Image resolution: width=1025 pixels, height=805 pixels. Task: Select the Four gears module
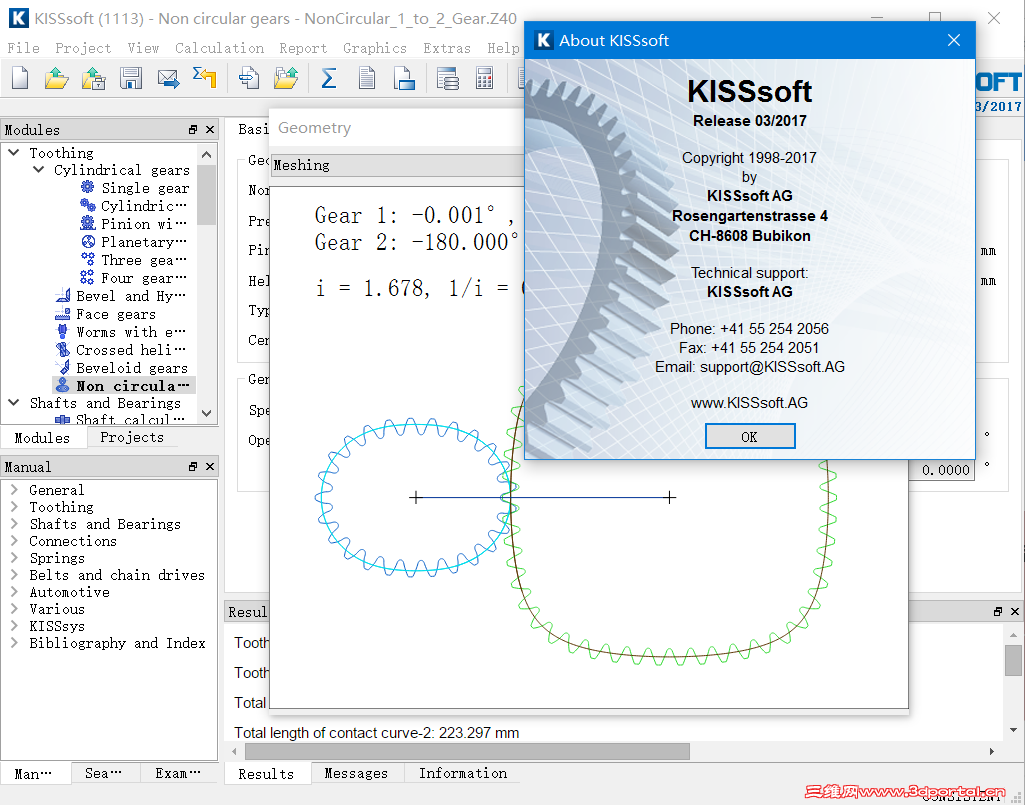134,278
